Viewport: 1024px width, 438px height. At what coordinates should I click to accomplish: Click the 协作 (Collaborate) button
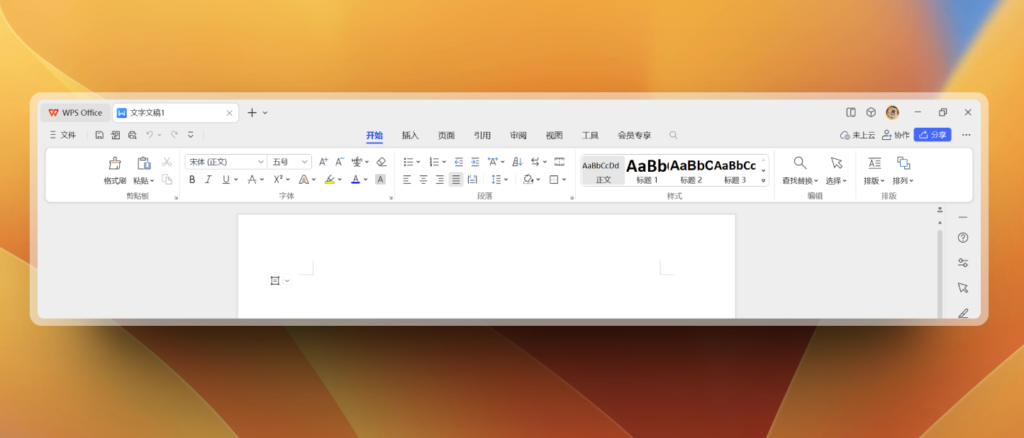click(x=895, y=135)
